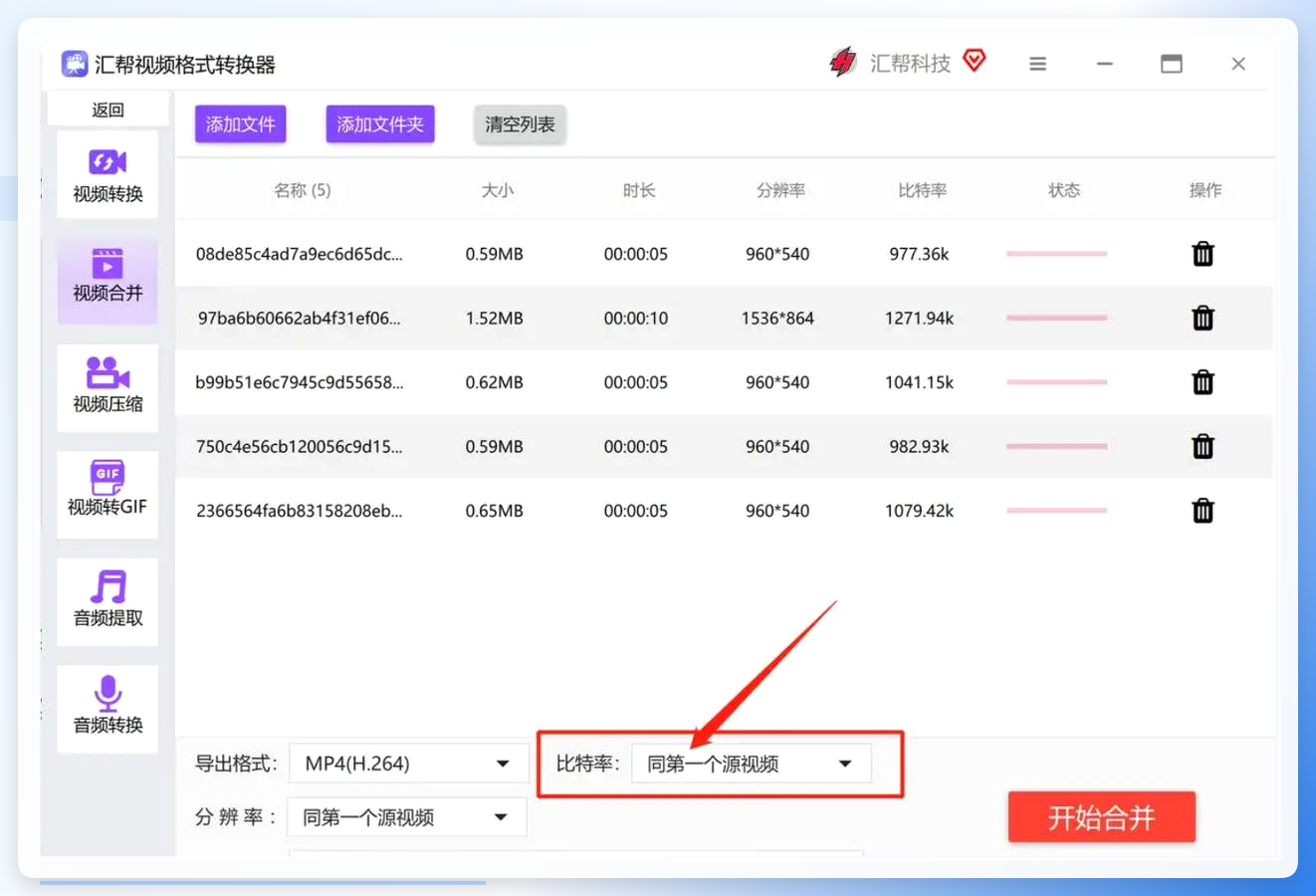
Task: Open the 导出格式 MP4(H.264) dropdown
Action: (x=408, y=764)
